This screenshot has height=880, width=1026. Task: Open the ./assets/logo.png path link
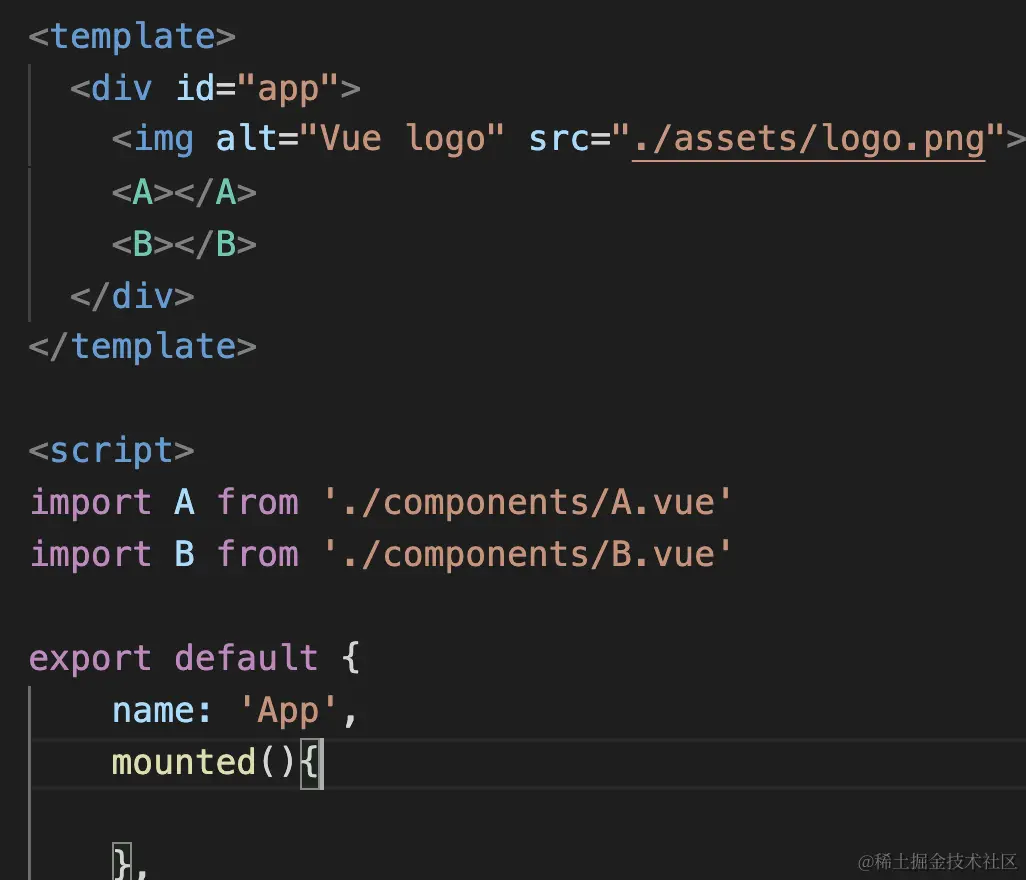tap(809, 139)
